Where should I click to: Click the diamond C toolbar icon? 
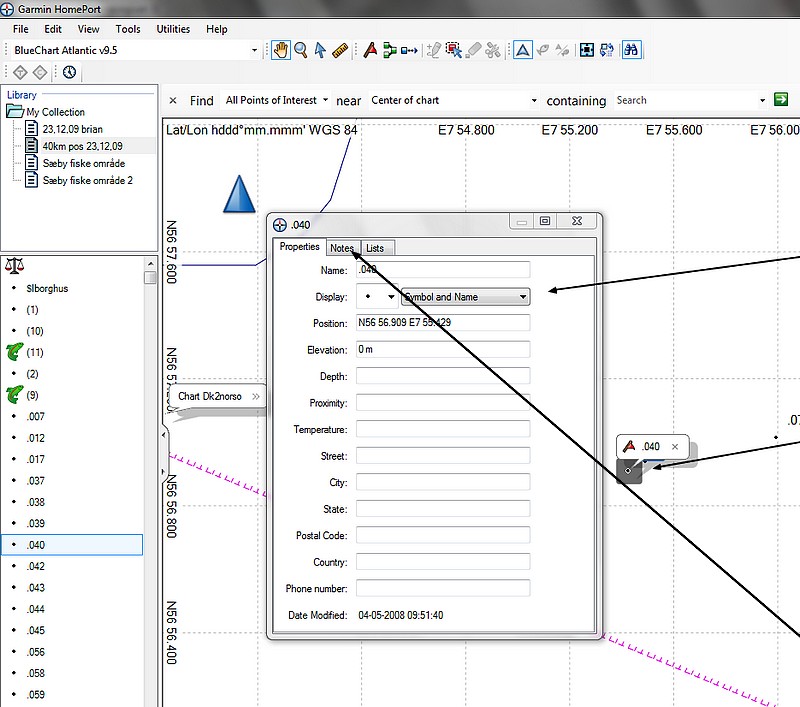click(40, 72)
